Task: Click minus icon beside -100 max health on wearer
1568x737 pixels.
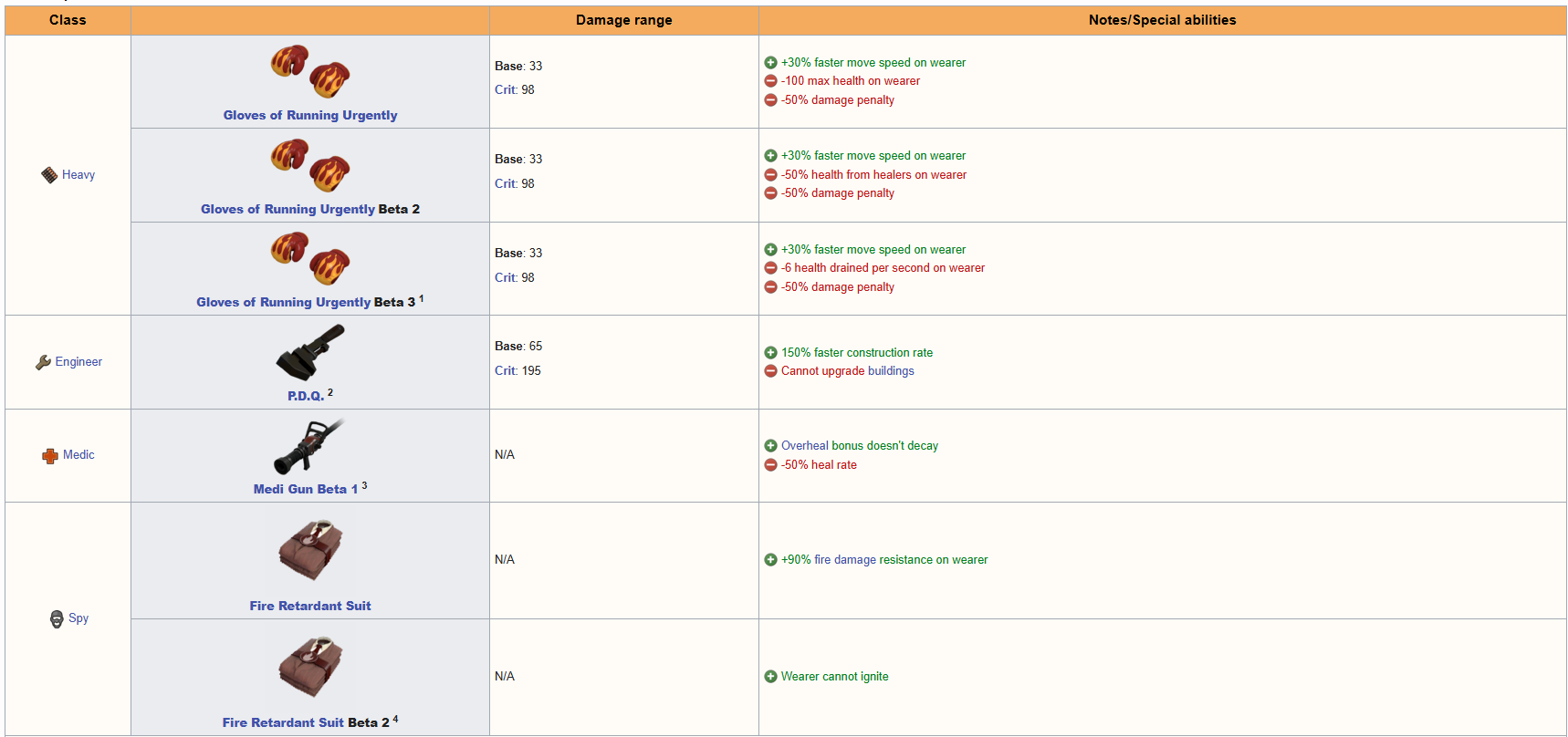Action: 770,81
